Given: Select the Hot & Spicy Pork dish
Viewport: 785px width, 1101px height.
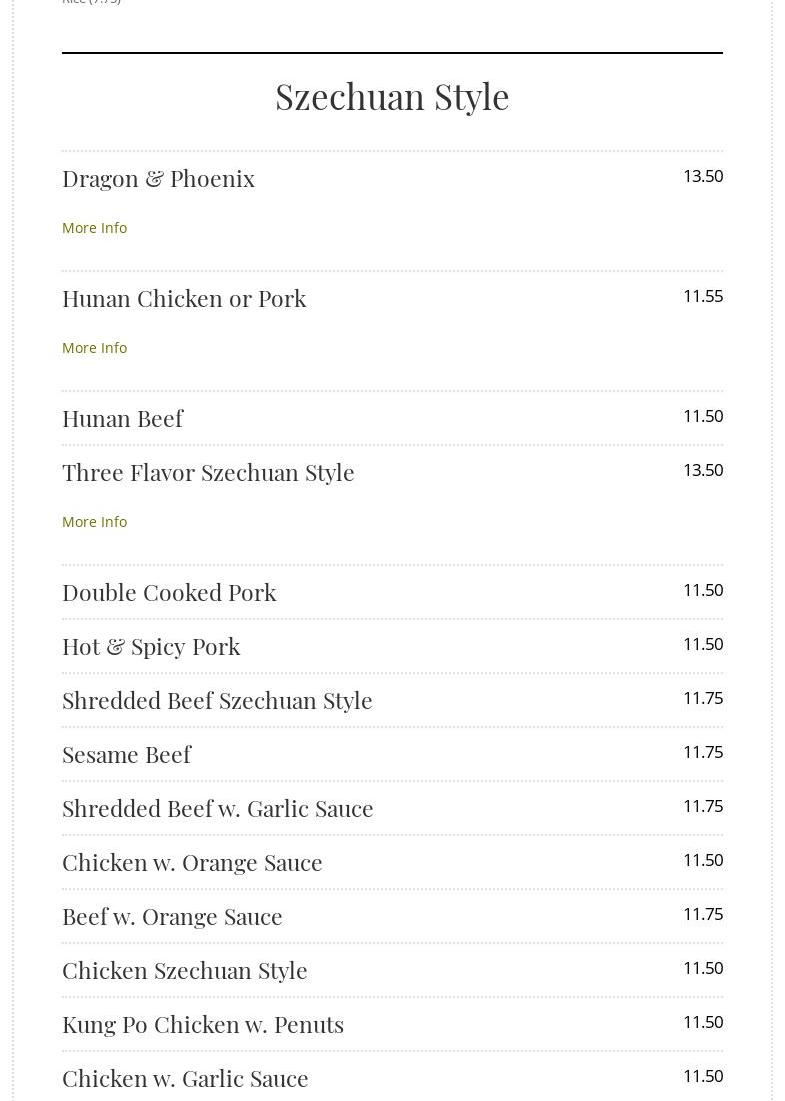Looking at the screenshot, I should coord(151,646).
